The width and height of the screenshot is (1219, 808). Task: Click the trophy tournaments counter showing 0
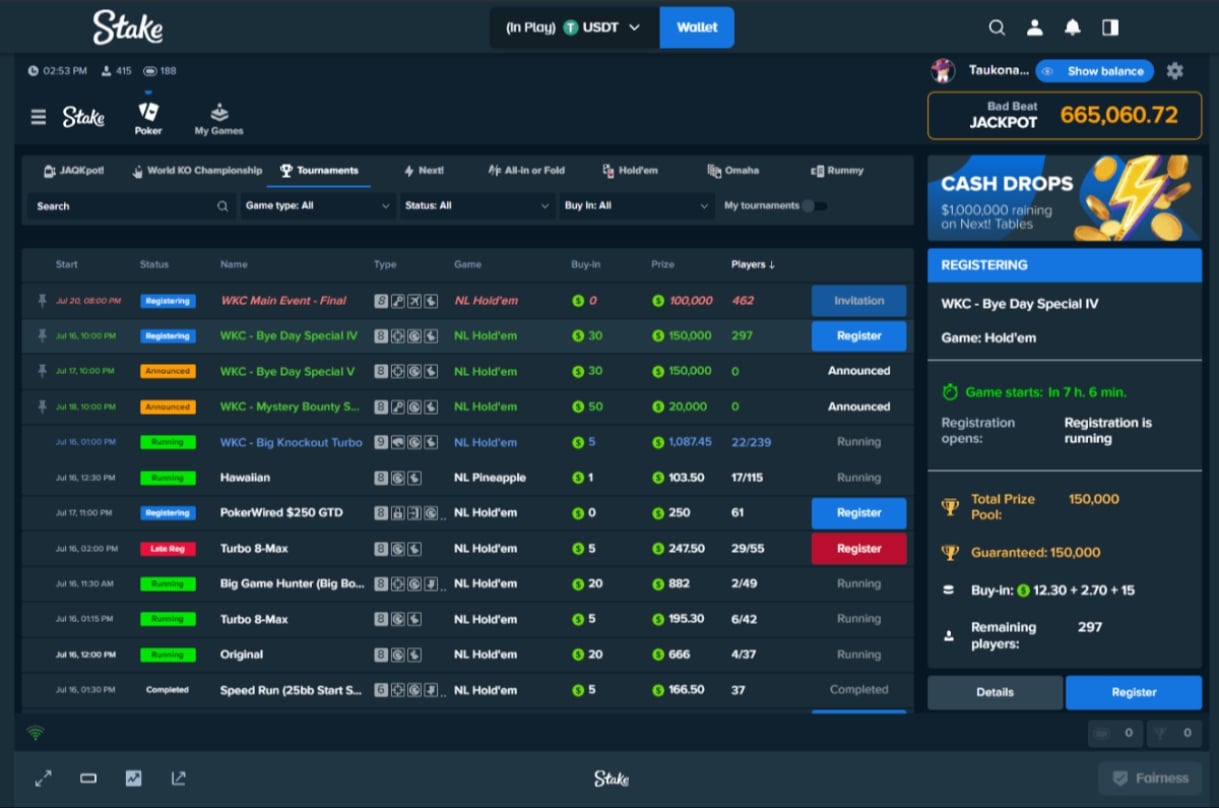[x=1174, y=733]
